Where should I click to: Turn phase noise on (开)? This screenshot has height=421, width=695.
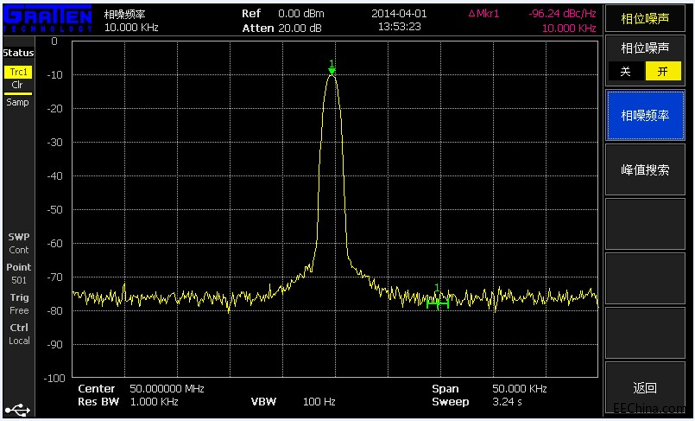(663, 71)
